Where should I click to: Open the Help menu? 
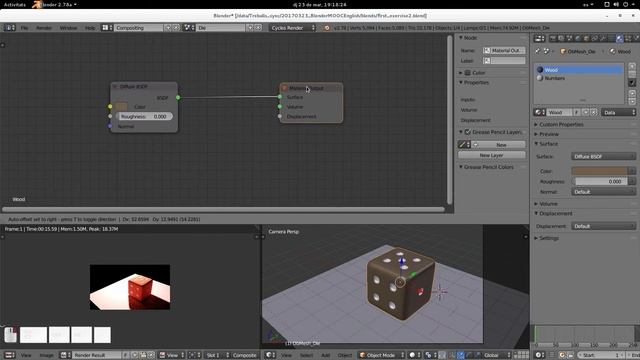click(90, 28)
